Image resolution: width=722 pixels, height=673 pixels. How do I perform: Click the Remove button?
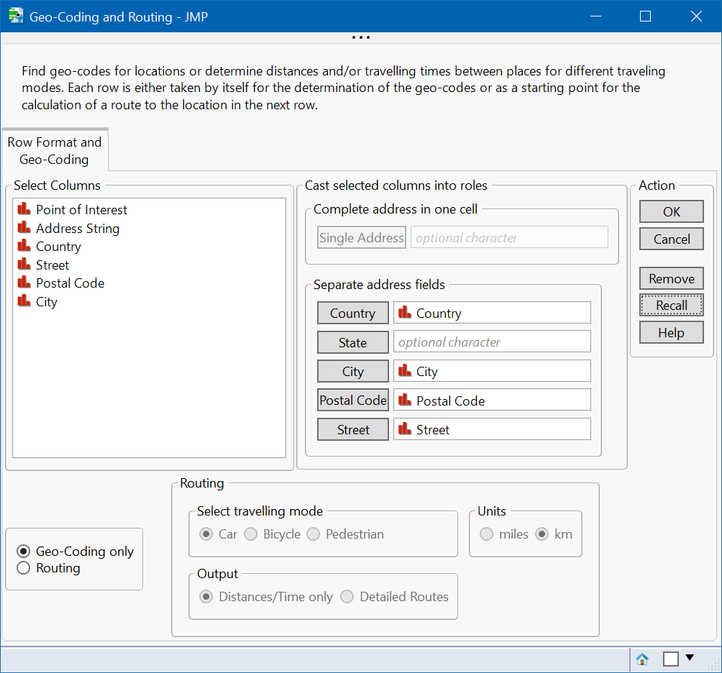click(x=671, y=278)
